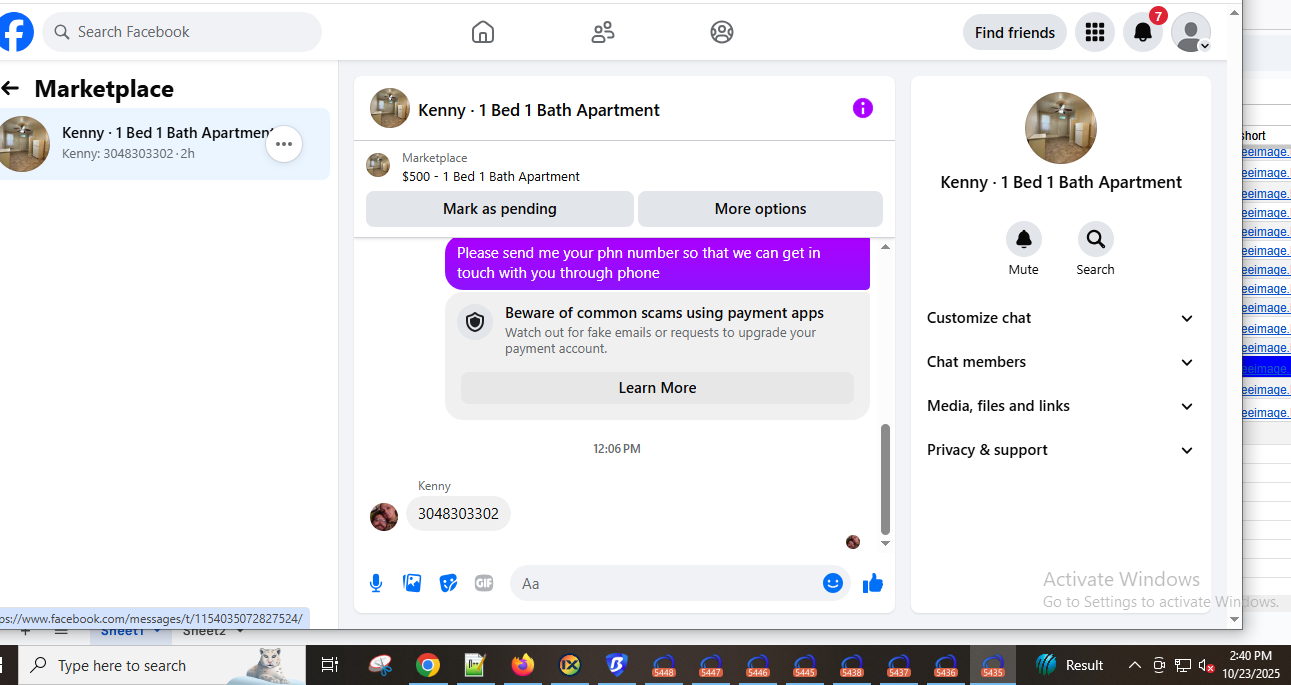Image resolution: width=1291 pixels, height=685 pixels.
Task: Attach a file with the photo icon
Action: point(412,583)
